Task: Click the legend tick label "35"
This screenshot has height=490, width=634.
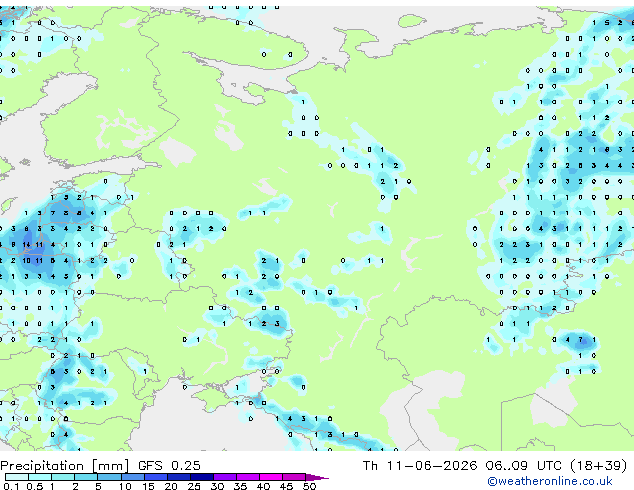Action: 240,486
